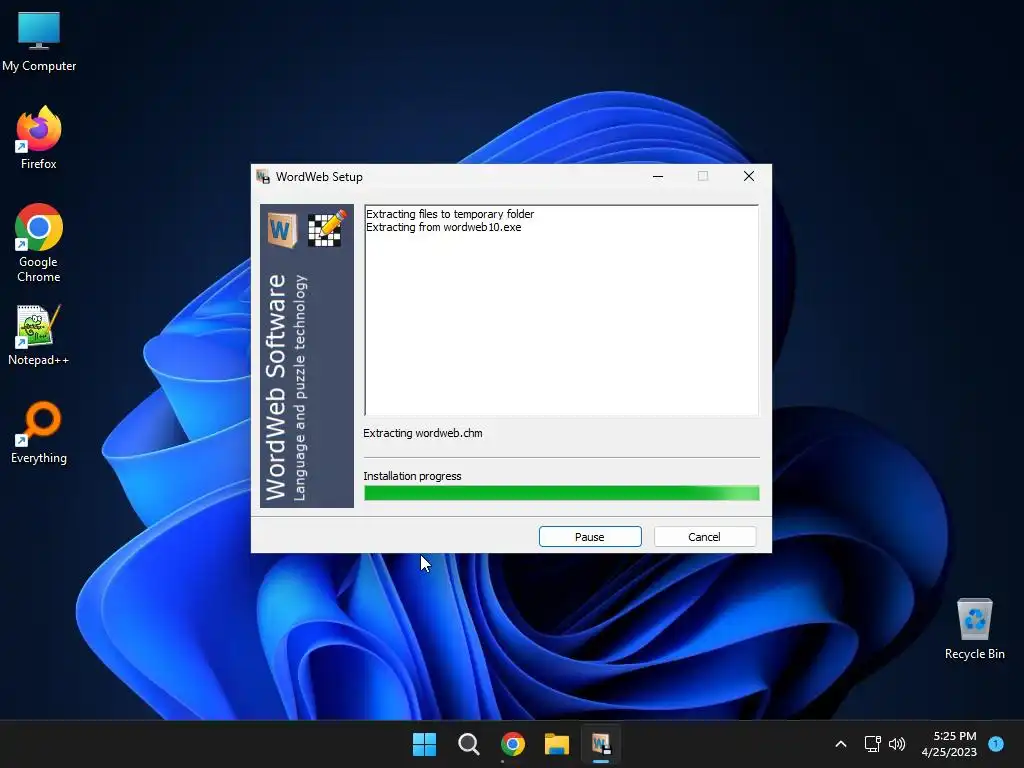Open File Explorer from the taskbar
This screenshot has width=1024, height=768.
click(557, 744)
